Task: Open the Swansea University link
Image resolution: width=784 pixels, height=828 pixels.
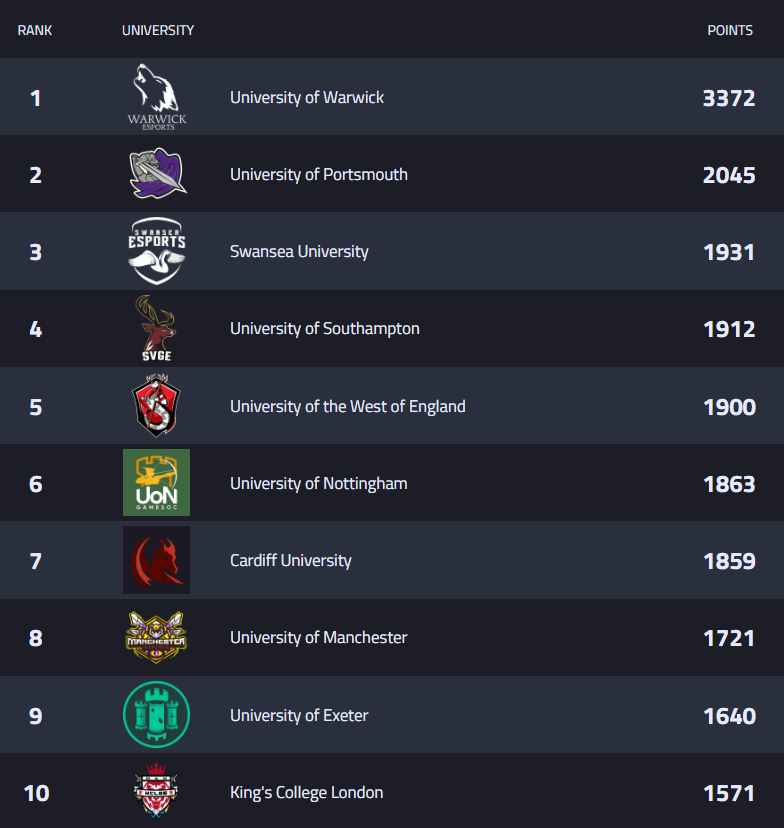Action: point(299,252)
